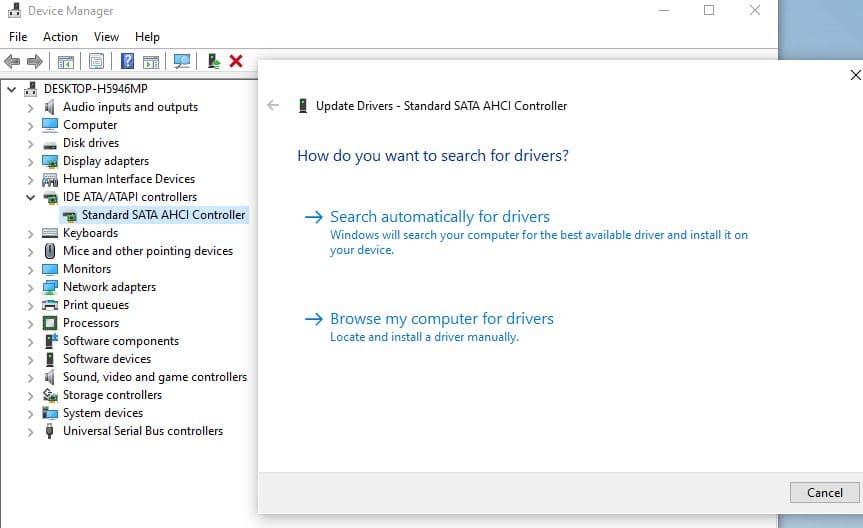This screenshot has width=863, height=528.
Task: Open the View menu
Action: pos(106,37)
